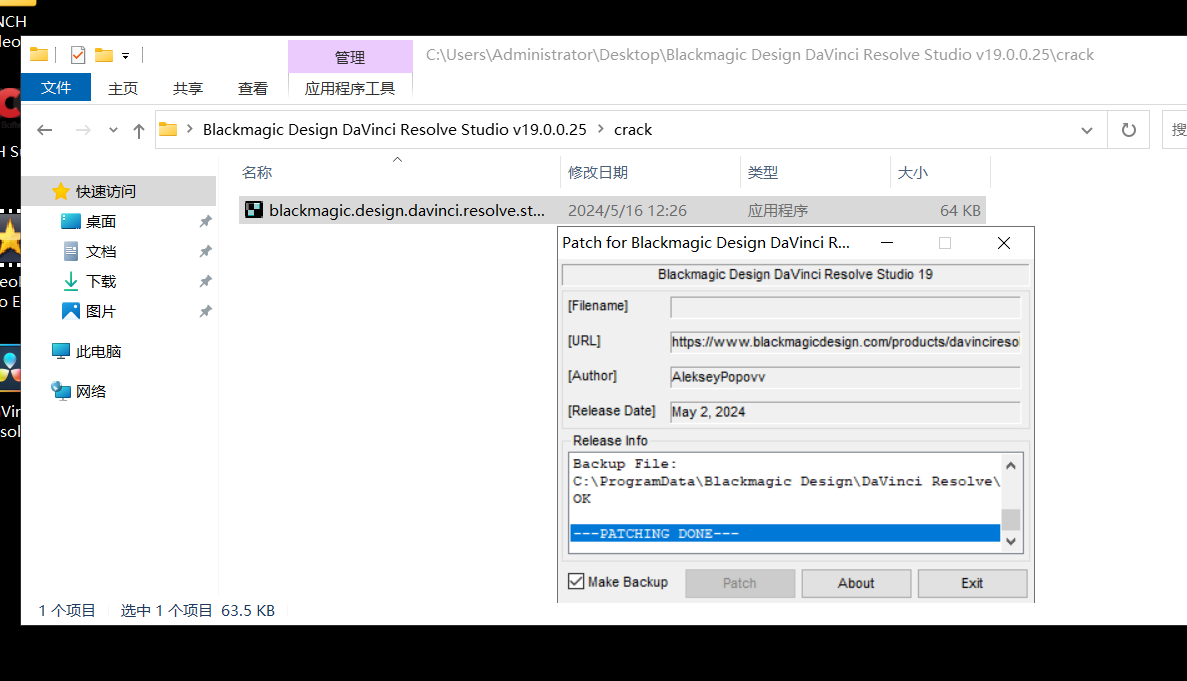Sort by 名称 column header

[257, 173]
